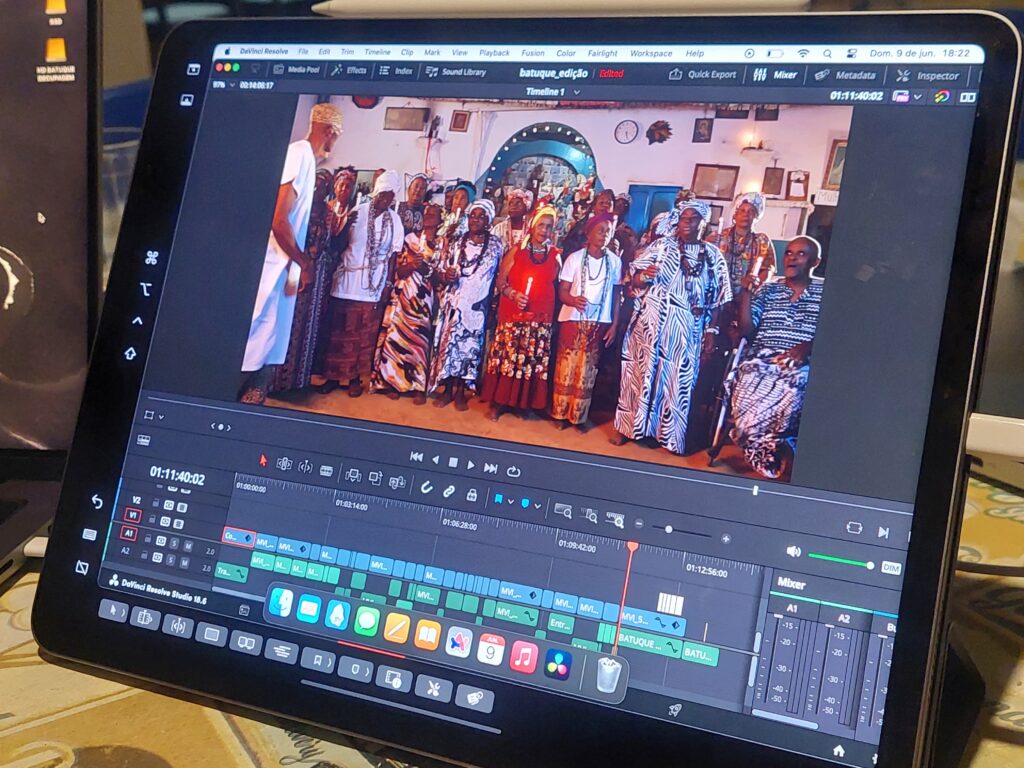Open the Metadata panel
1024x768 pixels.
point(846,76)
